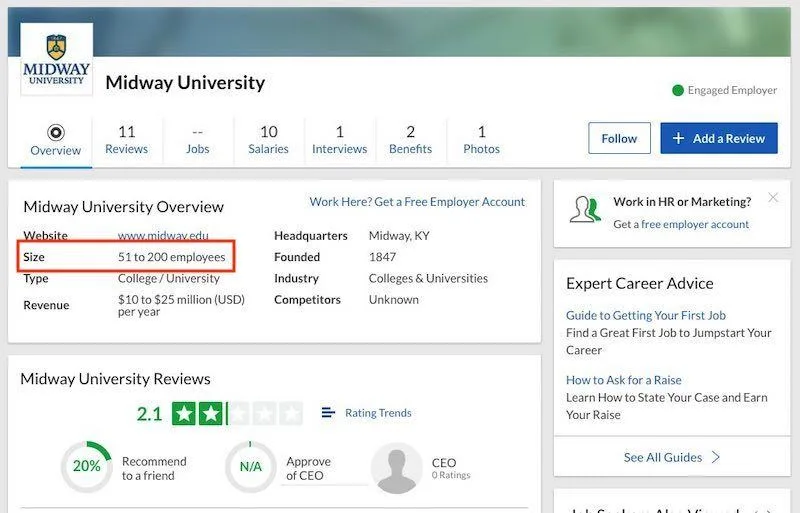Click the Competitors Unknown value
The image size is (800, 513).
[393, 300]
